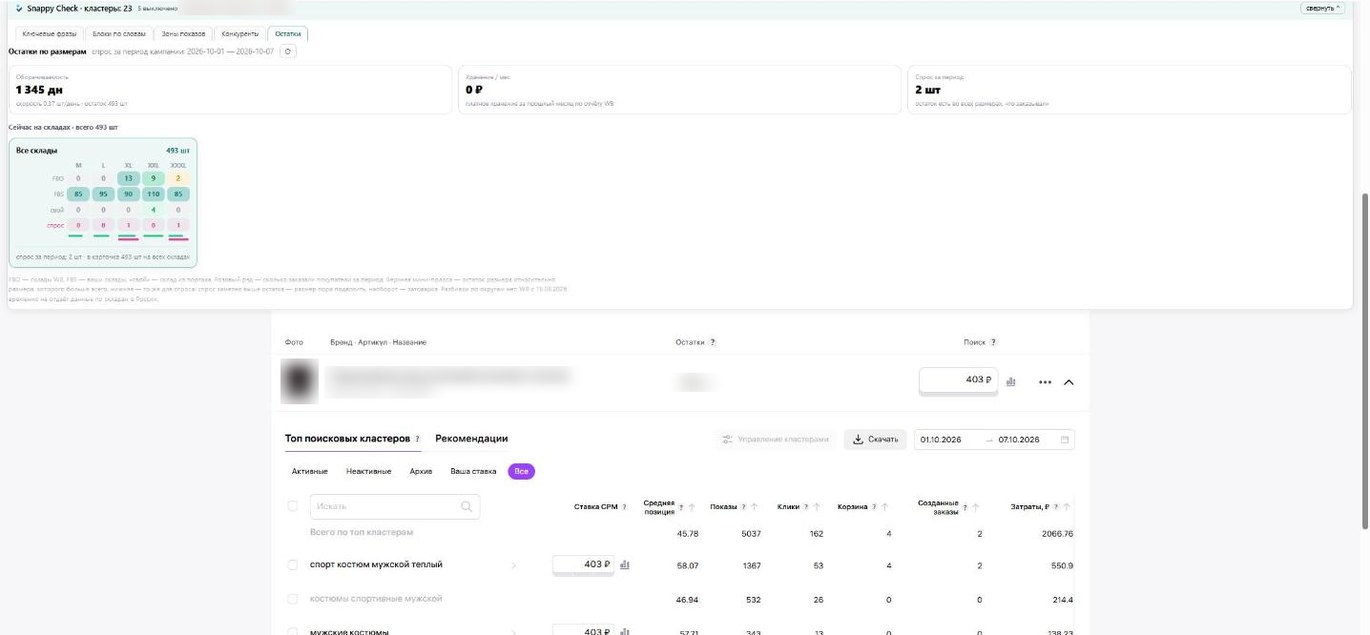Click the refresh icon beside the campaign period
Viewport: 1370px width, 635px height.
pyautogui.click(x=288, y=51)
